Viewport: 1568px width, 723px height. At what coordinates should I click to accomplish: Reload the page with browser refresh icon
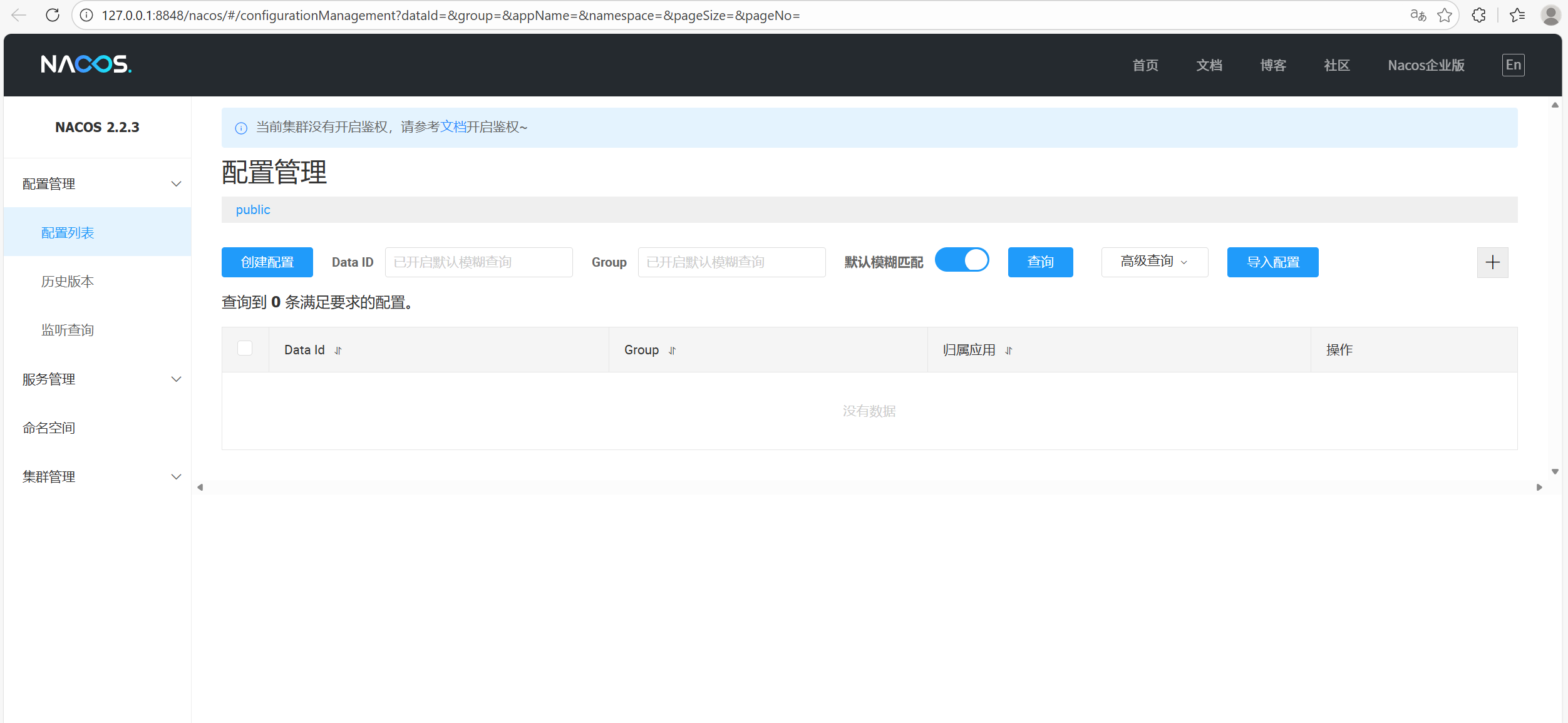(53, 15)
